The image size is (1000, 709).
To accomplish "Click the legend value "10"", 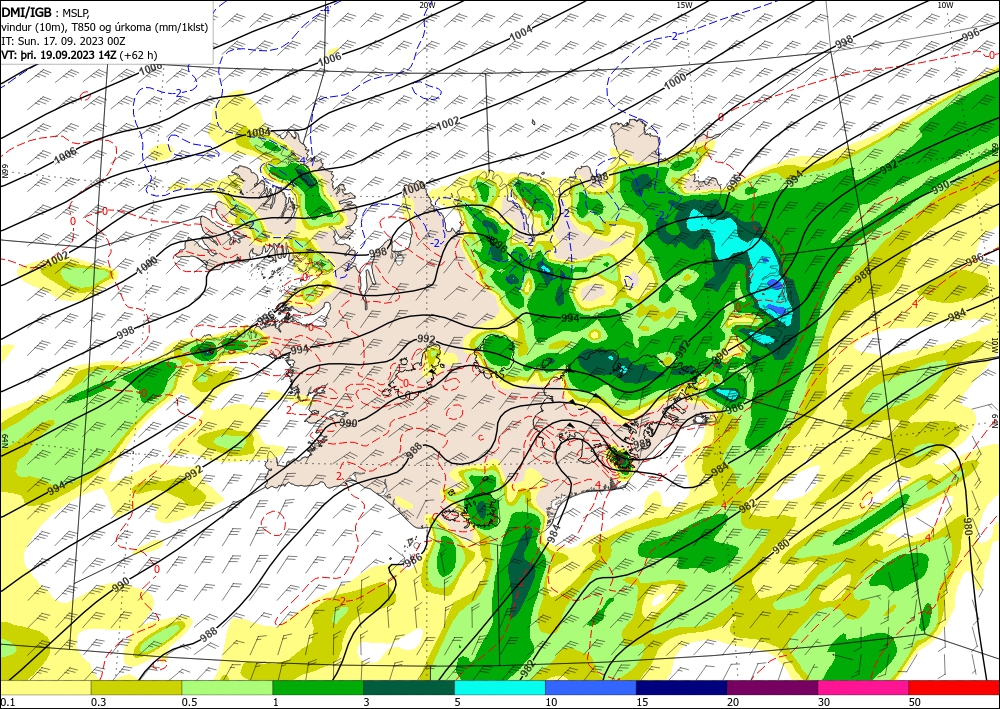I will 551,702.
